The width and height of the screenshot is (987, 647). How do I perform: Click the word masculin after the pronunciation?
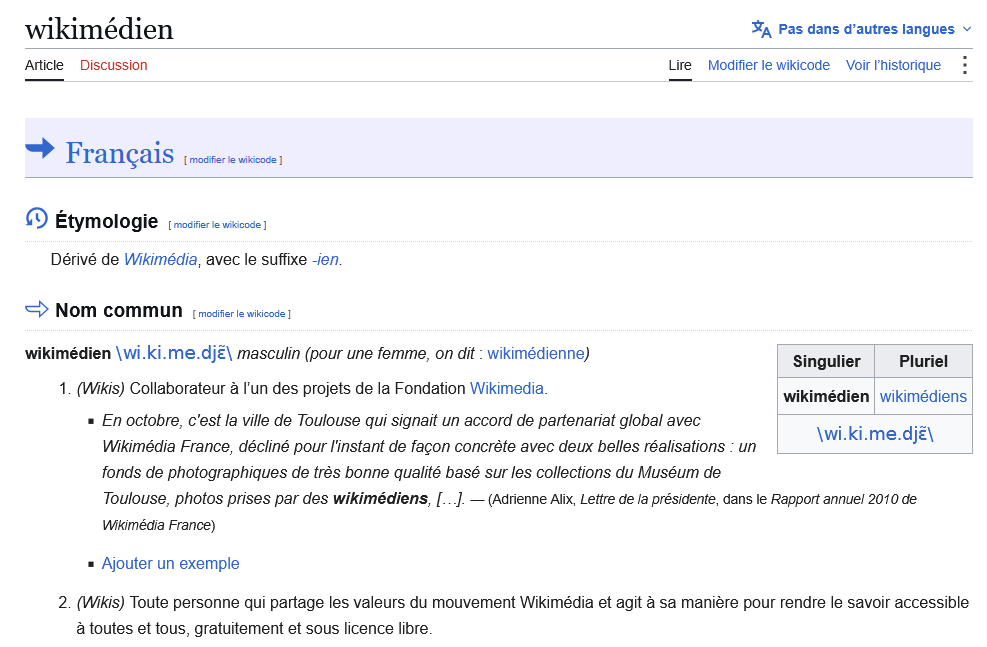pos(269,353)
